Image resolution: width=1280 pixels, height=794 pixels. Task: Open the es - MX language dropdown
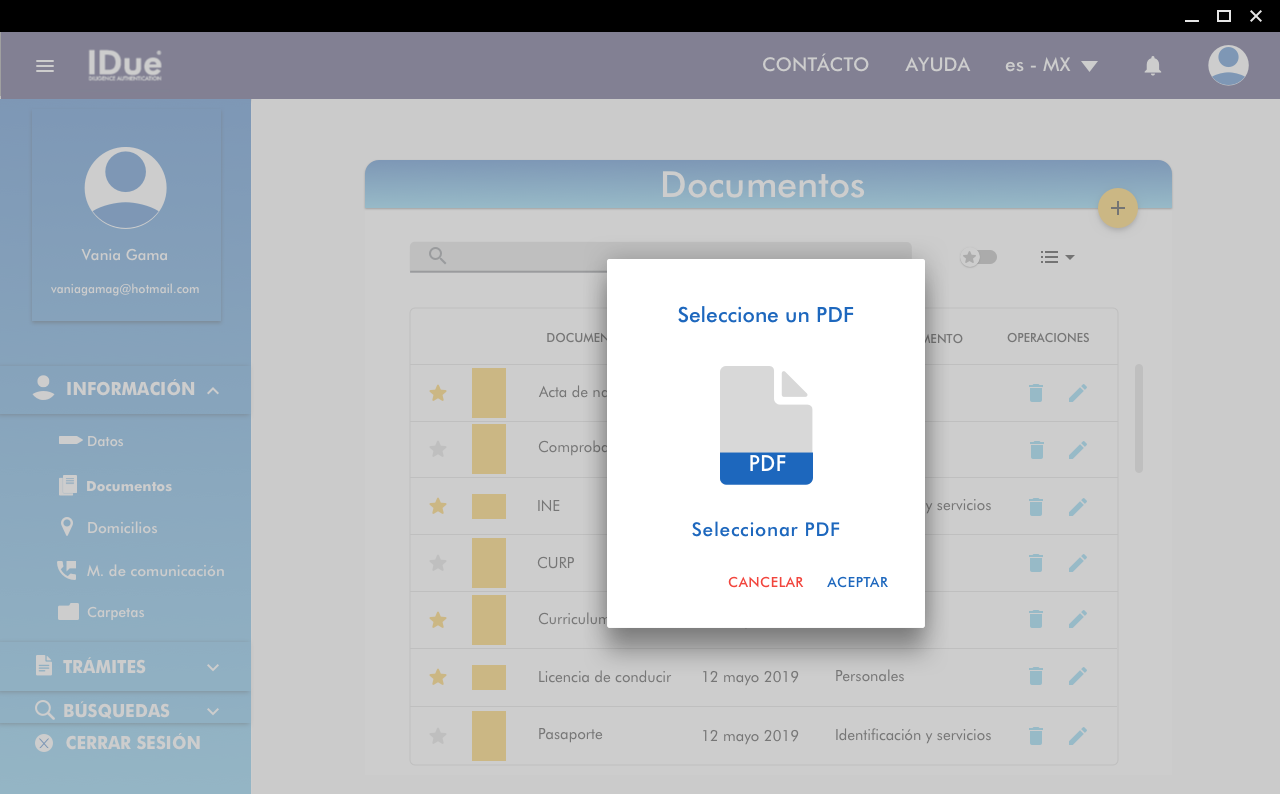1051,66
